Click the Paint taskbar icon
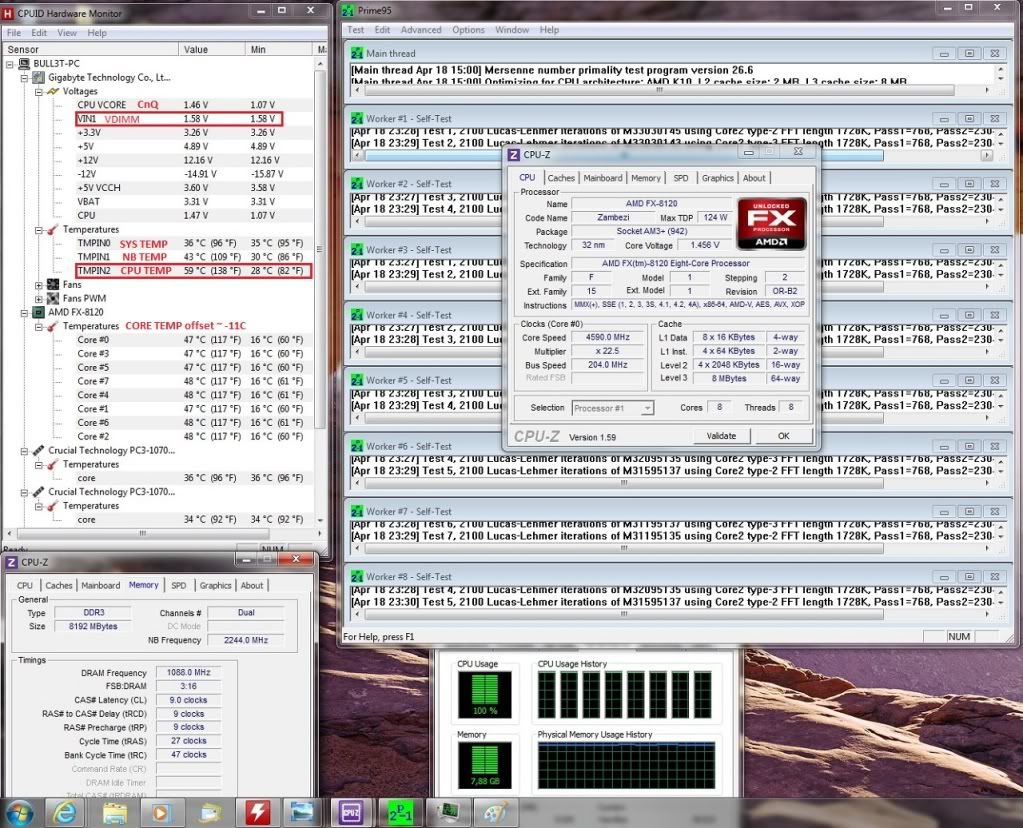This screenshot has height=828, width=1023. point(495,813)
